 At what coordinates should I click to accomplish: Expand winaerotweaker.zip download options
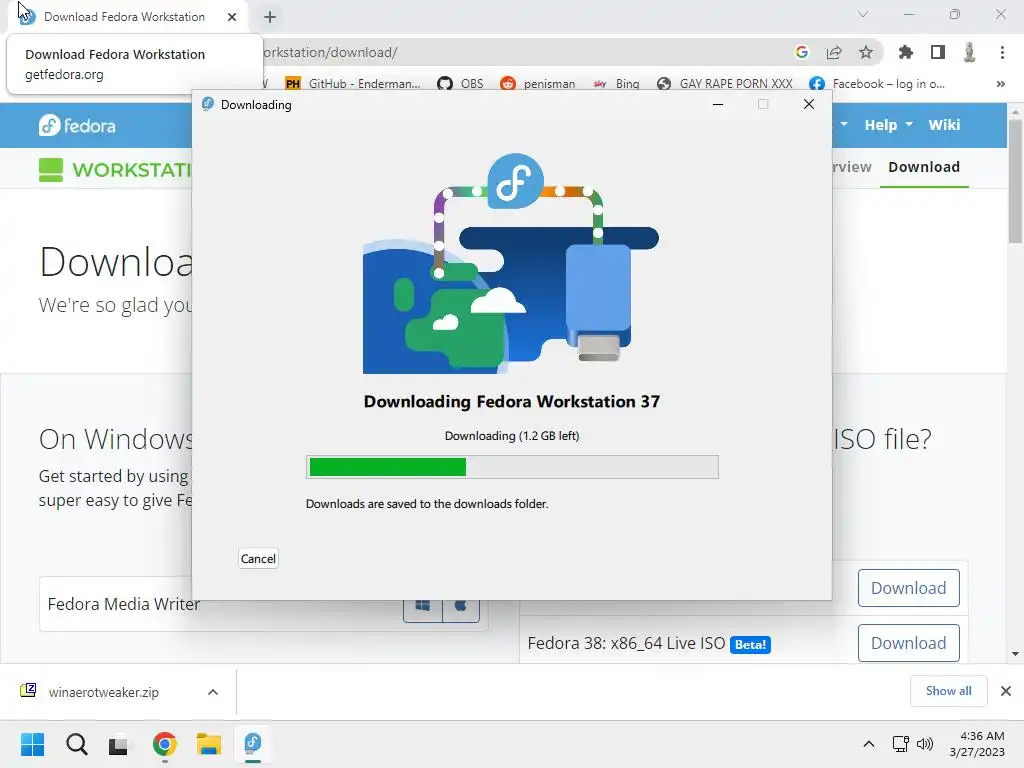point(213,692)
